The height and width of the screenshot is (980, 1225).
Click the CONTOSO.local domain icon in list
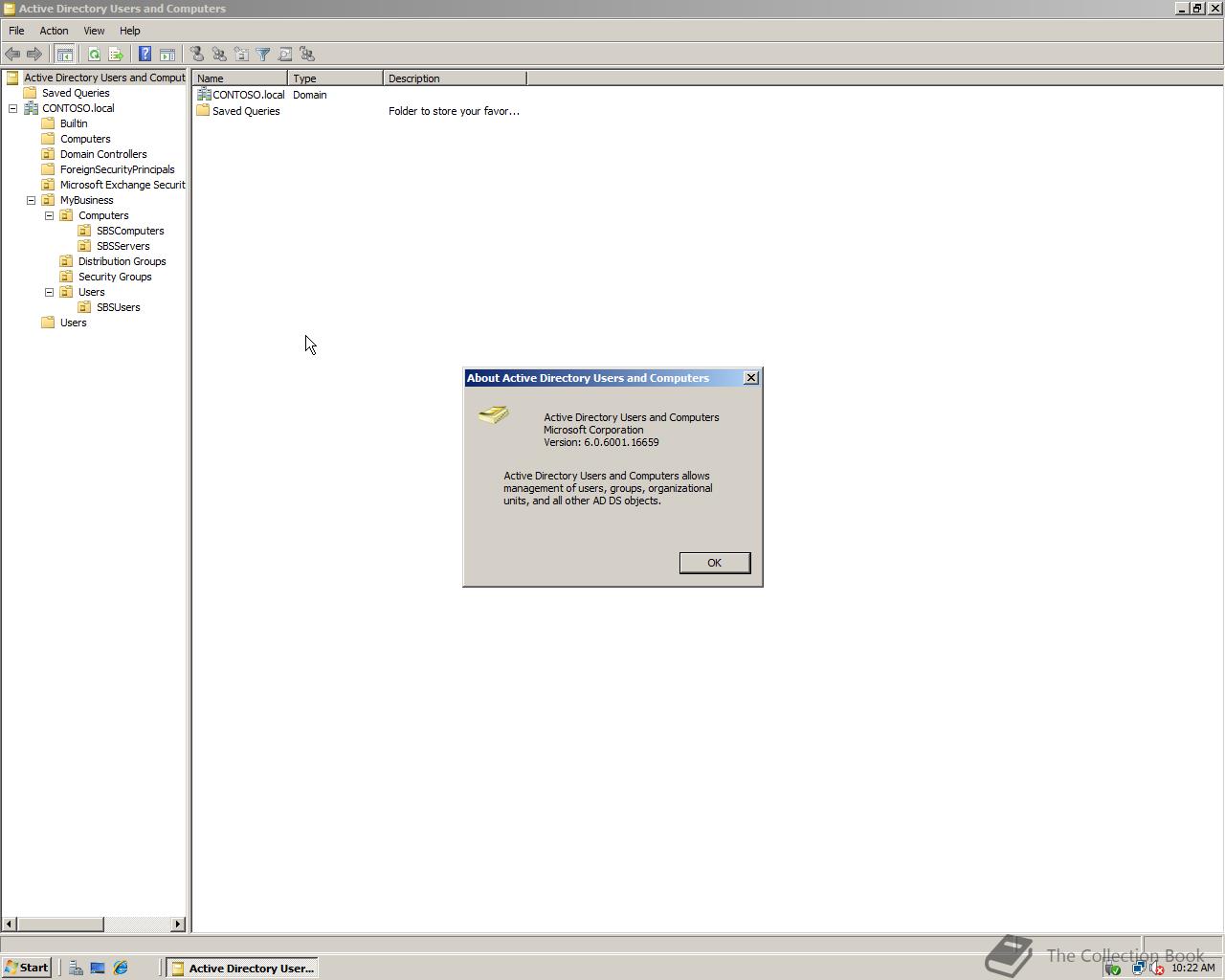pos(204,94)
